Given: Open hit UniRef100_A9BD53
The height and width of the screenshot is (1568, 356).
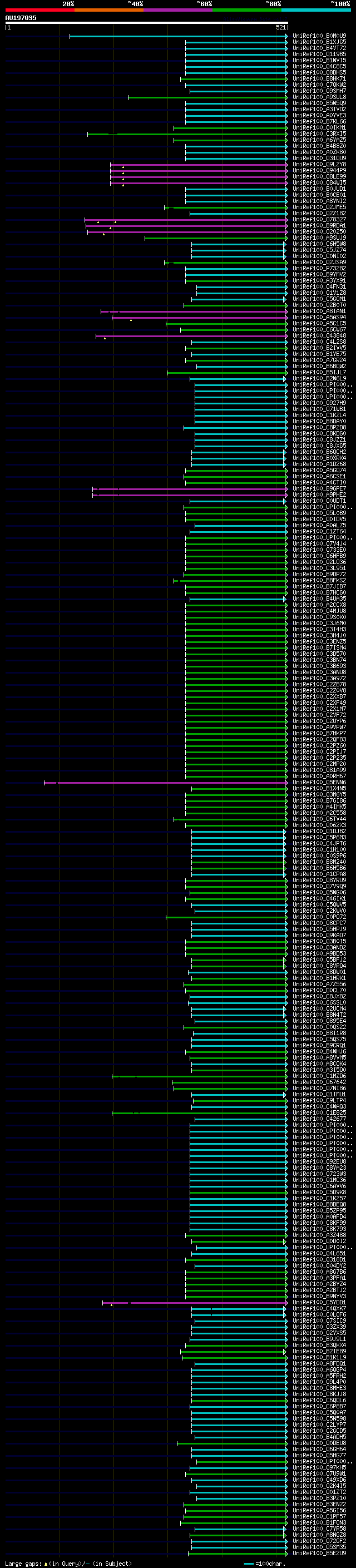Looking at the screenshot, I should click(x=319, y=954).
